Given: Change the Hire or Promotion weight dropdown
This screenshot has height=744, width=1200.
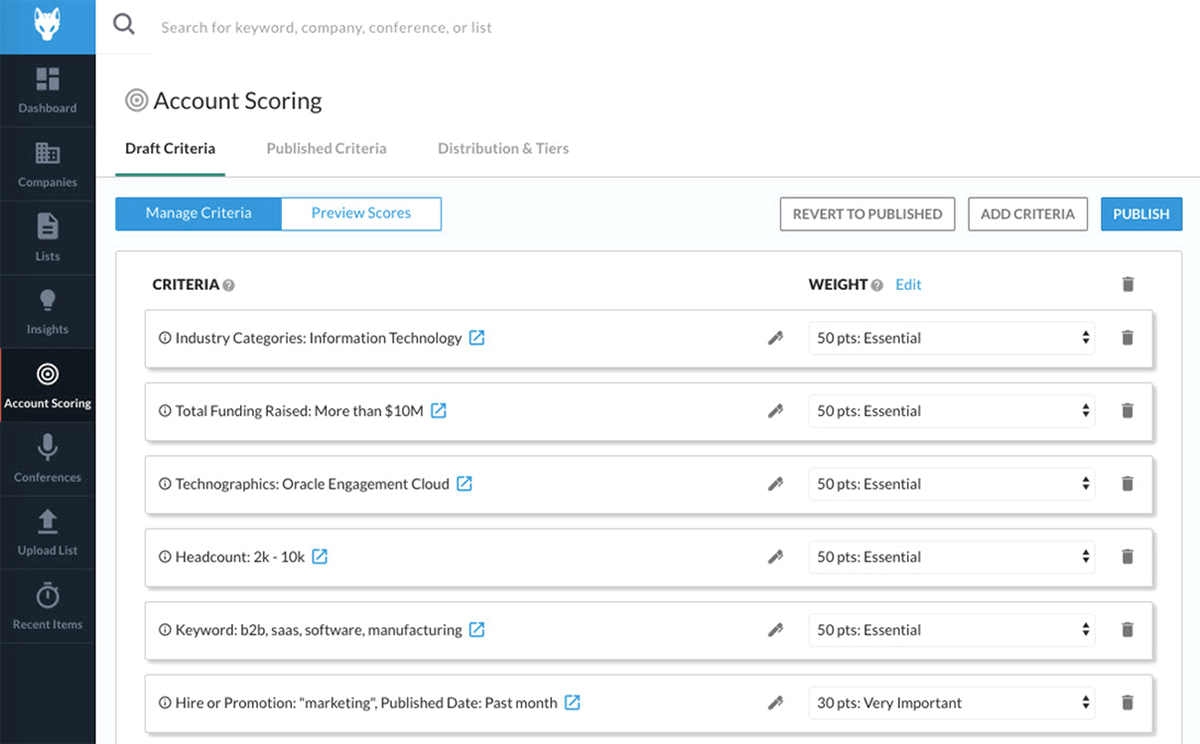Looking at the screenshot, I should 951,703.
